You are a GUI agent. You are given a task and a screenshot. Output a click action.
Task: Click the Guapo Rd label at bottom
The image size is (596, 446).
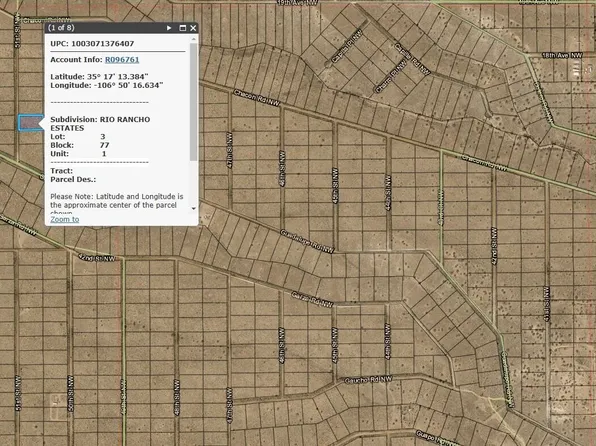point(433,438)
